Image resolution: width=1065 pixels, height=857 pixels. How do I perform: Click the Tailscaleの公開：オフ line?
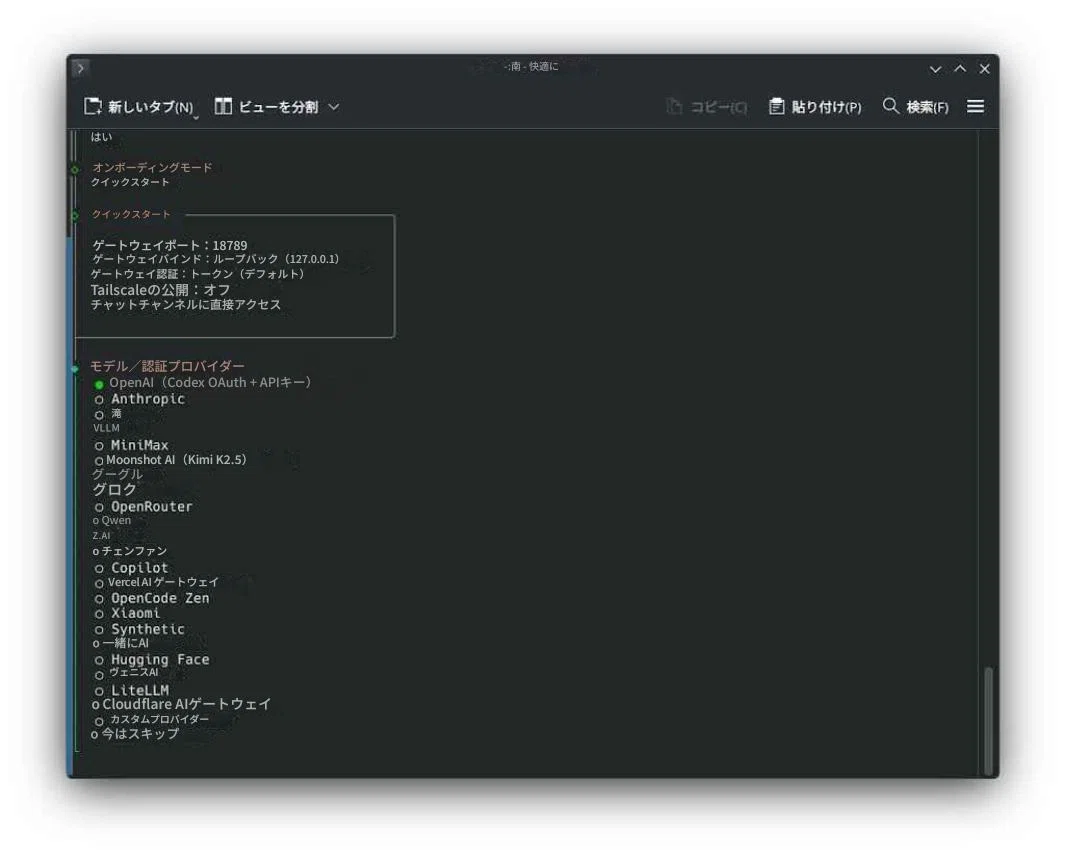[x=160, y=290]
